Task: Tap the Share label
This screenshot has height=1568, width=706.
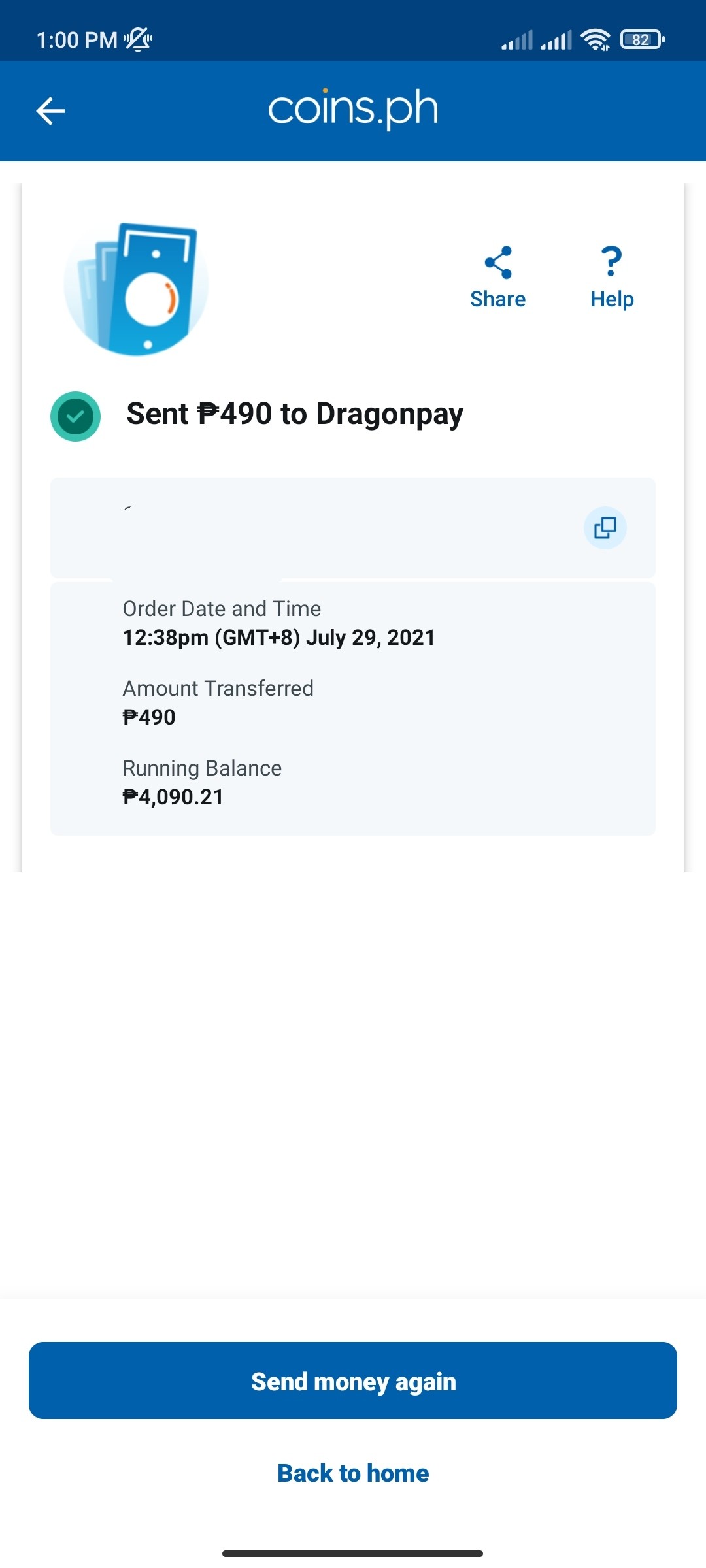Action: [x=498, y=299]
